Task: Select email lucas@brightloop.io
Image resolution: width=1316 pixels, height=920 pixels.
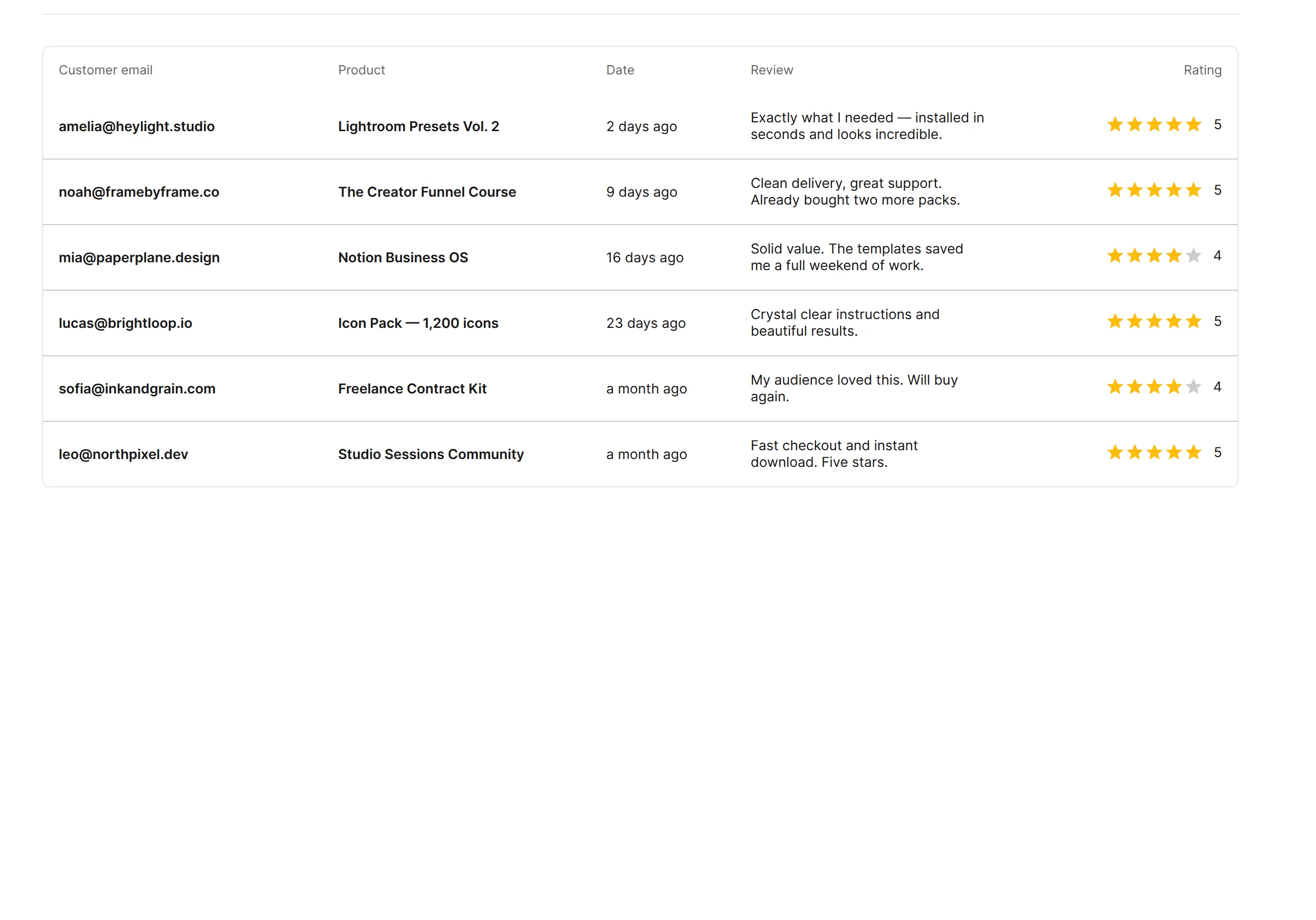Action: pyautogui.click(x=125, y=323)
